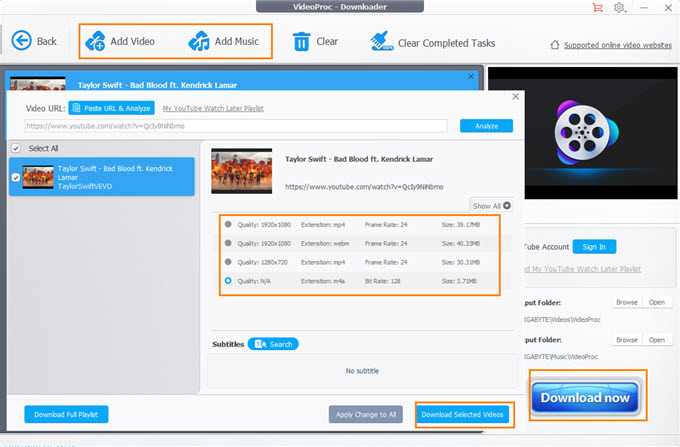The image size is (680, 447).
Task: Open Supported online video websites link
Action: pos(618,45)
